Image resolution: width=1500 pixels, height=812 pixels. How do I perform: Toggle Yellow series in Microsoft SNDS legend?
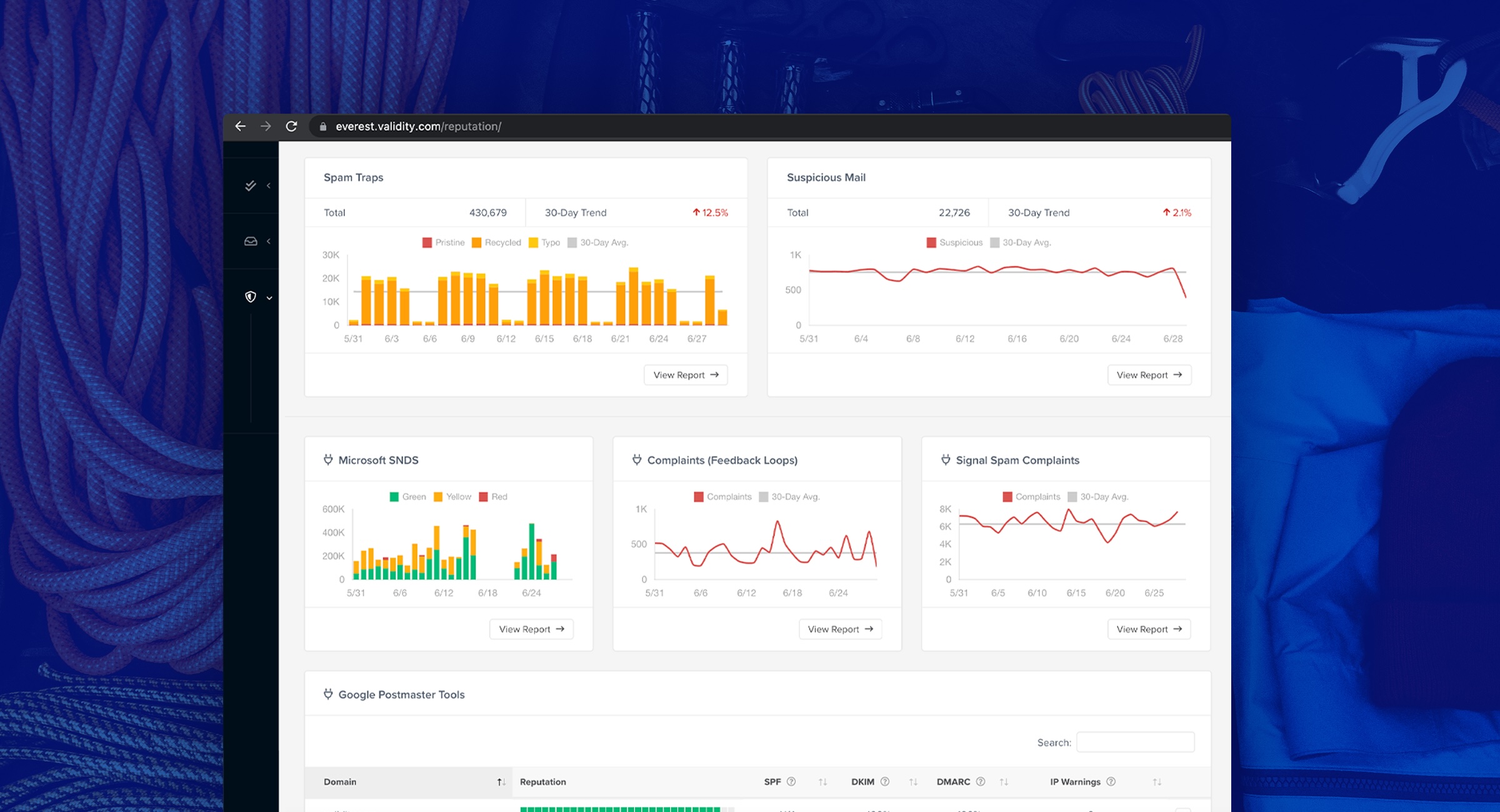pyautogui.click(x=452, y=497)
